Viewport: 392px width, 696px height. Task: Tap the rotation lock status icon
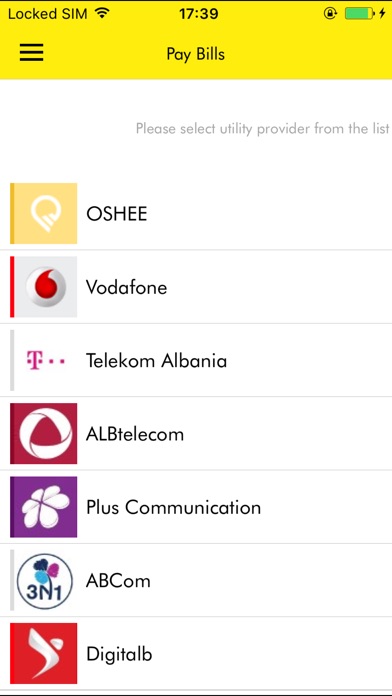pos(330,14)
